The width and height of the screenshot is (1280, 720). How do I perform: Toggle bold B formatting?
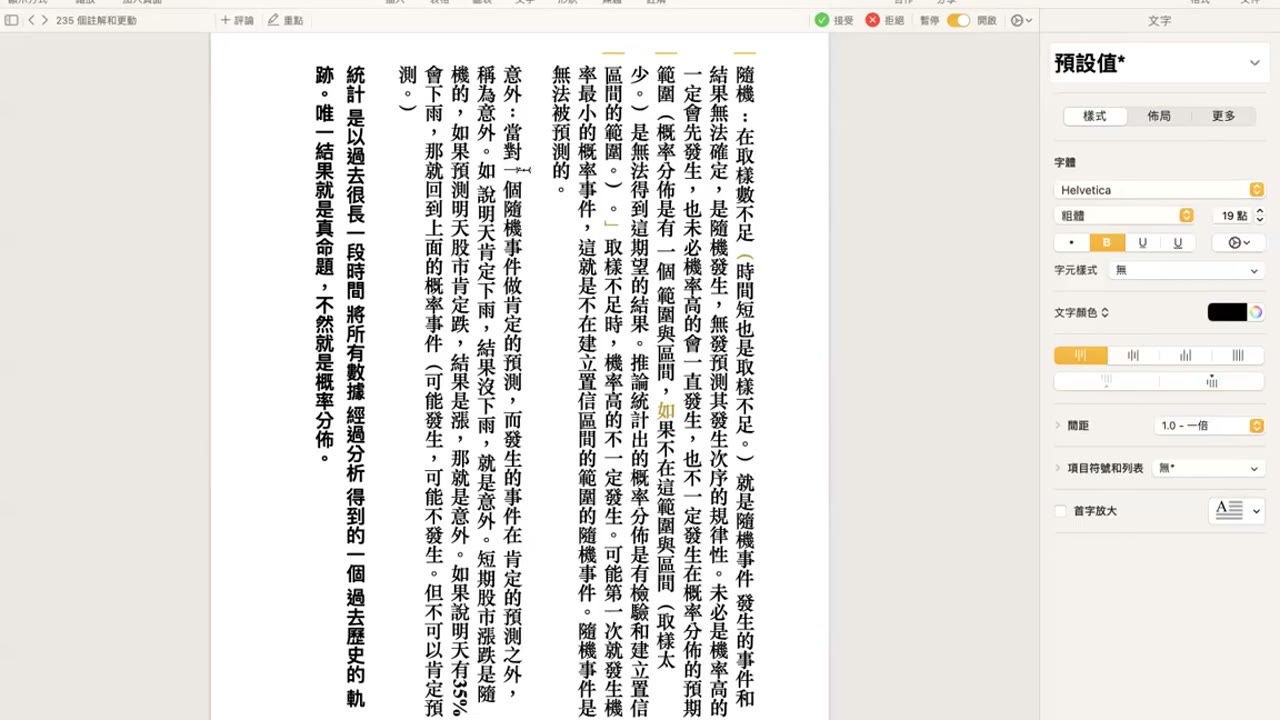[1107, 243]
